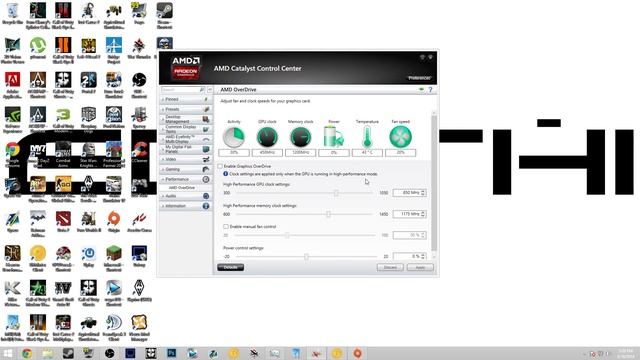This screenshot has height=360, width=640.
Task: Expand the Presets category
Action: click(186, 109)
